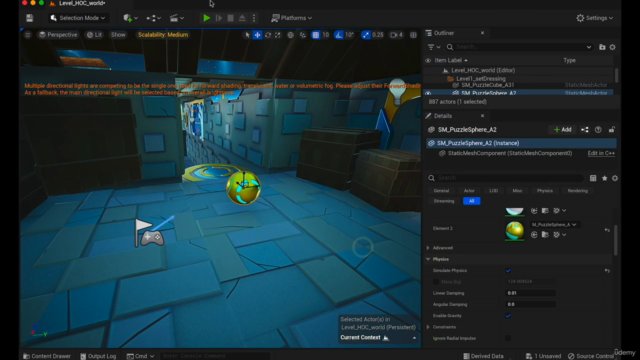Viewport: 640px width, 360px height.
Task: Switch to the Outliner tab
Action: [444, 33]
